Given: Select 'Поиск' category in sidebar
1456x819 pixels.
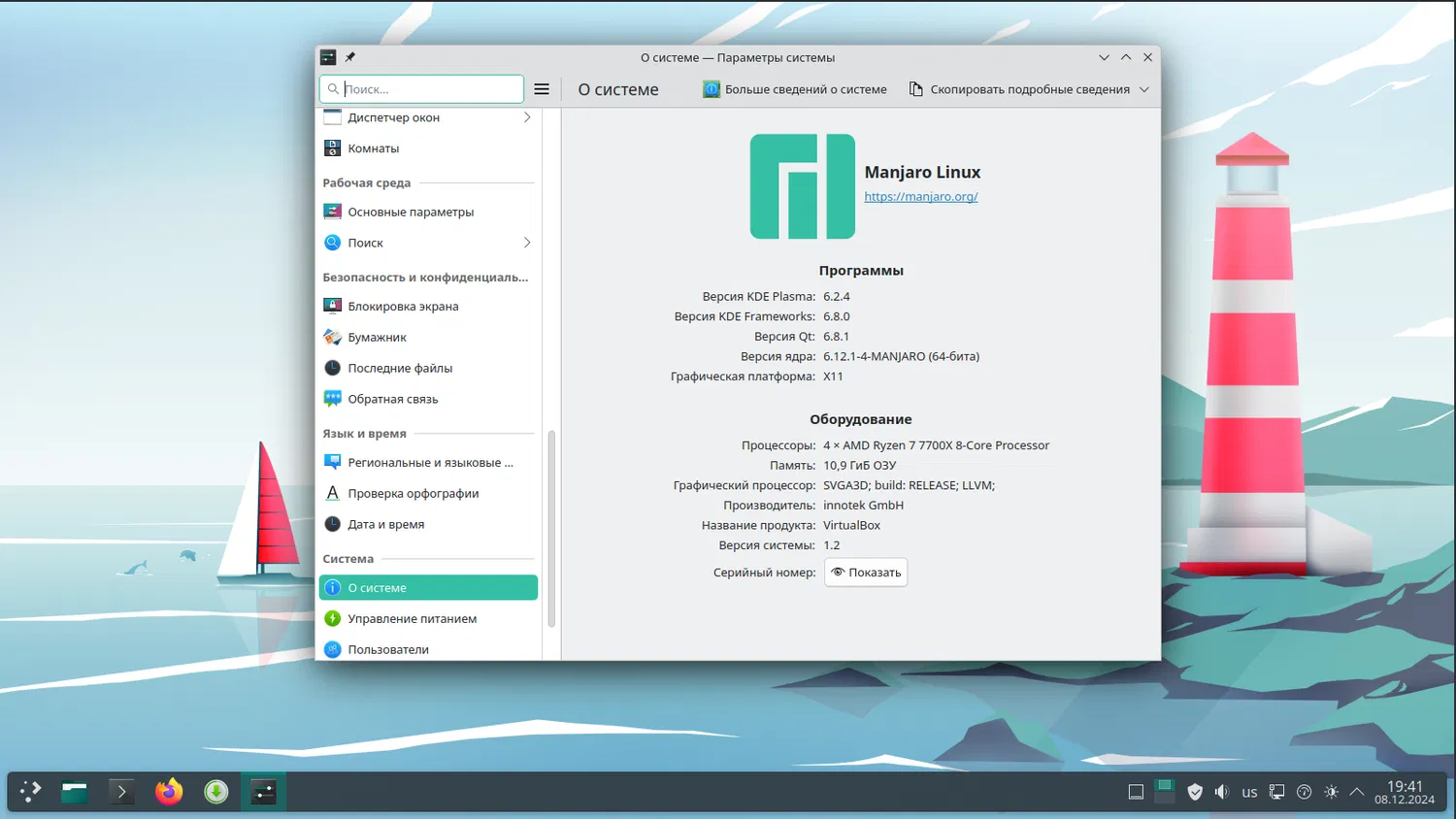Looking at the screenshot, I should [x=428, y=243].
